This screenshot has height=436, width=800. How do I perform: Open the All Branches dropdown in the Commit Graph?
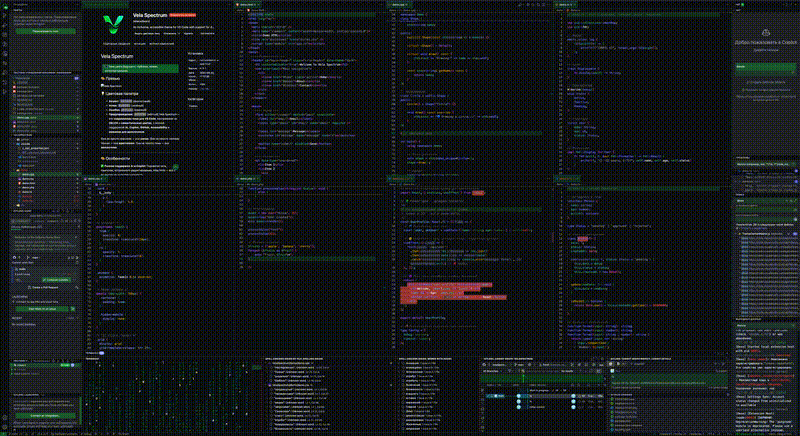[x=494, y=371]
